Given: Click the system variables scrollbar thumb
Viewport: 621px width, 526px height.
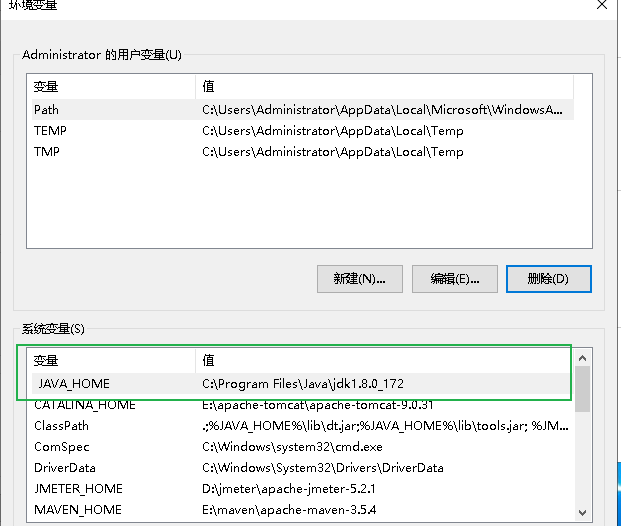Looking at the screenshot, I should point(582,389).
